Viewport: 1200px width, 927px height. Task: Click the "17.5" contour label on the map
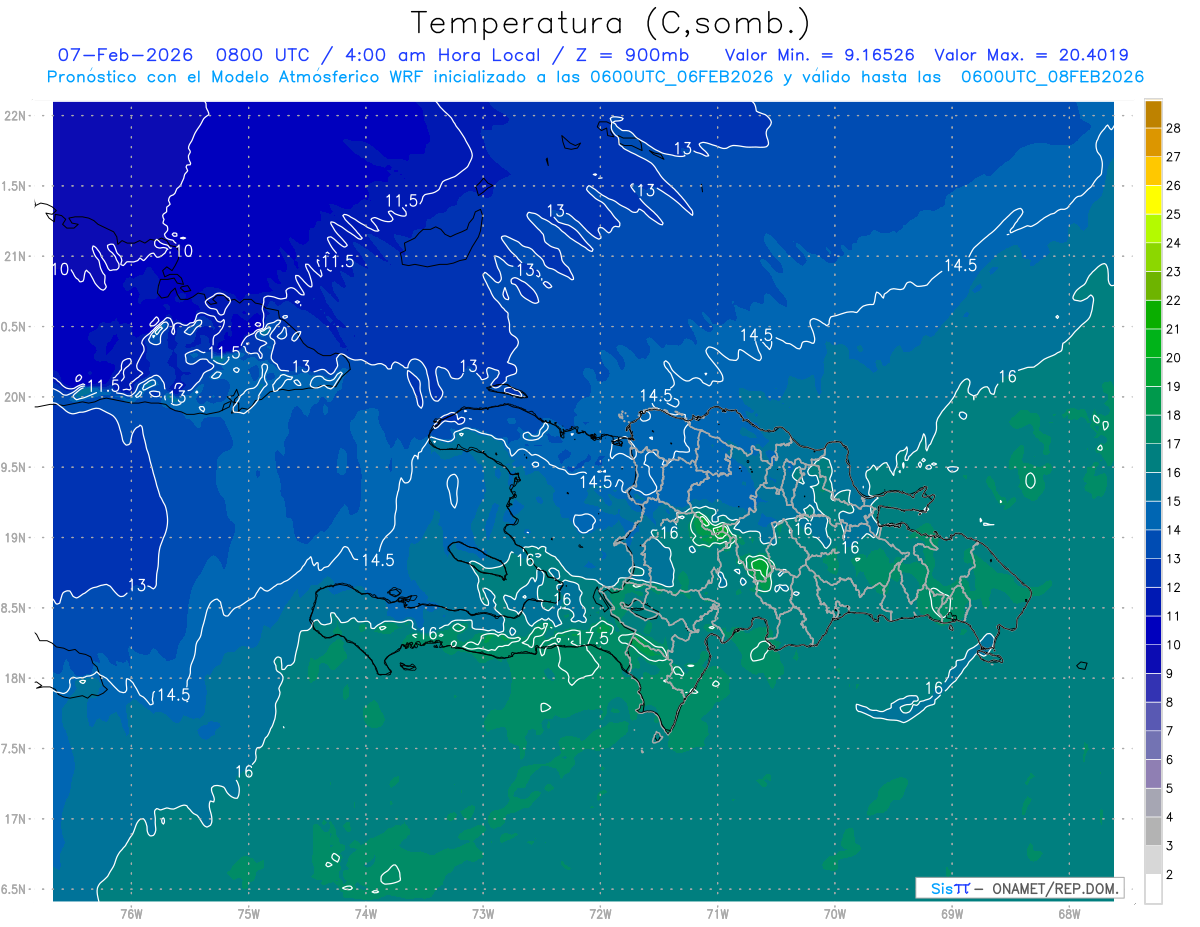click(x=594, y=637)
